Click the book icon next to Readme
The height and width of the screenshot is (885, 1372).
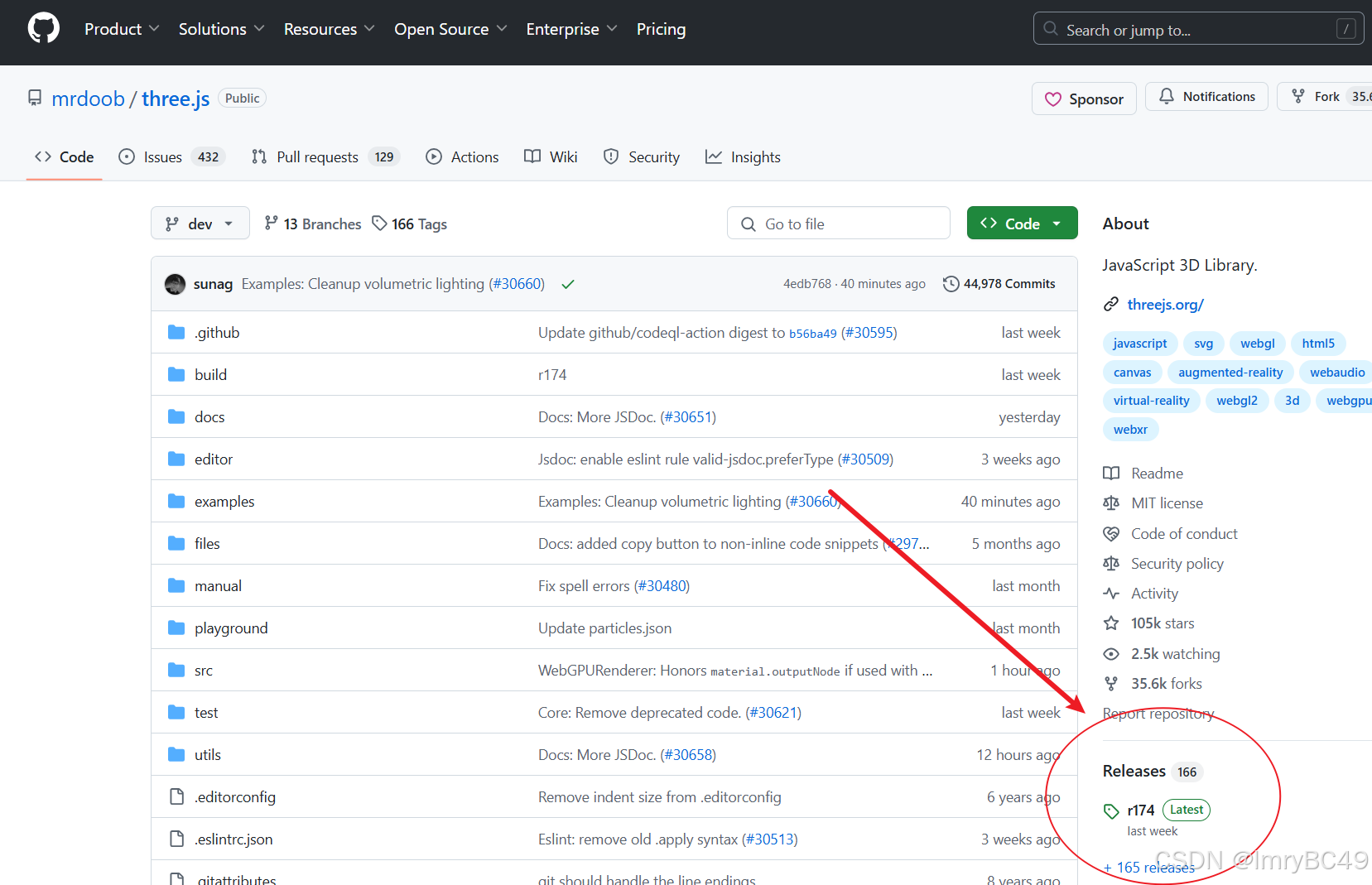(1111, 474)
